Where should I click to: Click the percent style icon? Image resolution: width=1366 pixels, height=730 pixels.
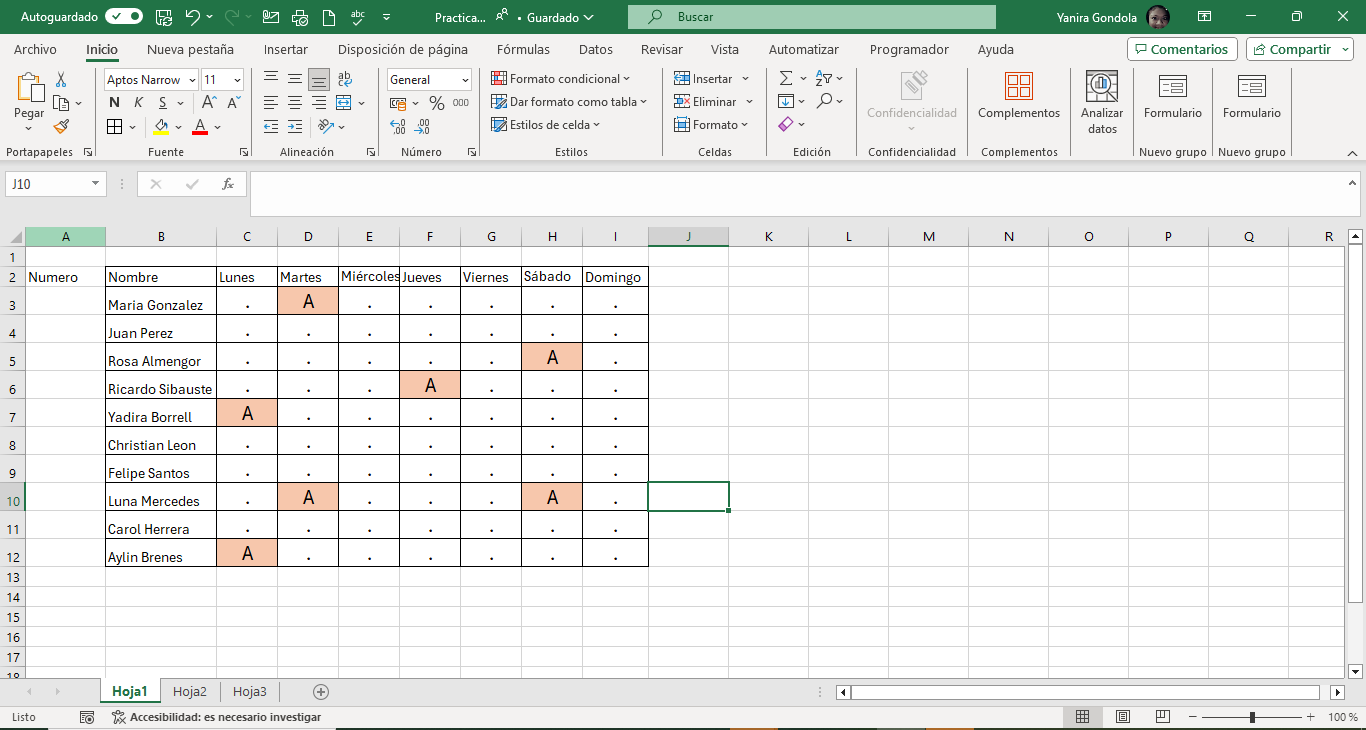[436, 103]
